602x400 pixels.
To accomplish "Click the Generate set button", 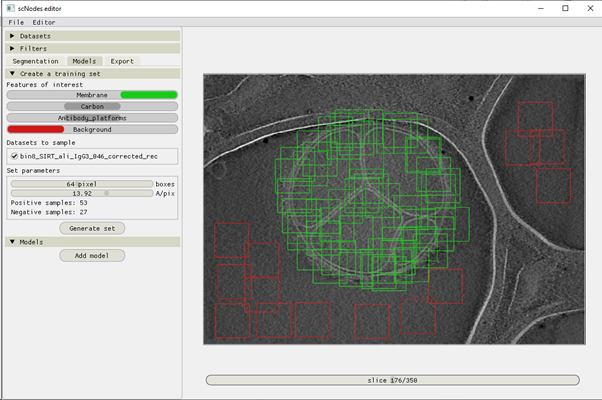I will (92, 228).
